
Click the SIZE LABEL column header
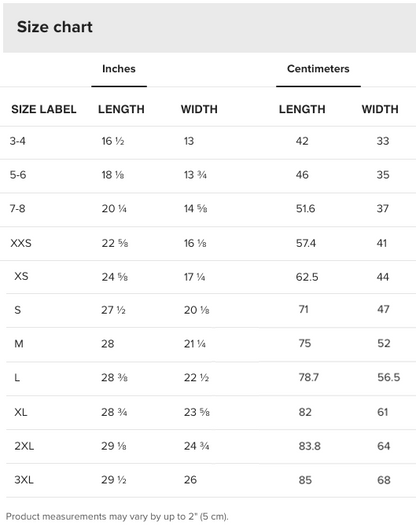[x=44, y=109]
